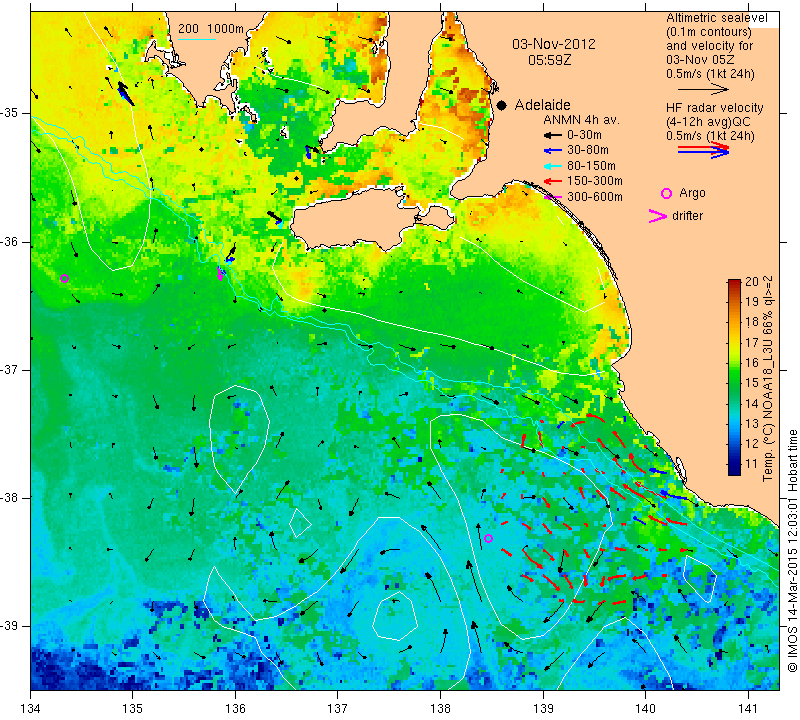Click the ANMN 4h av. legend heading
This screenshot has width=800, height=720.
[x=581, y=120]
